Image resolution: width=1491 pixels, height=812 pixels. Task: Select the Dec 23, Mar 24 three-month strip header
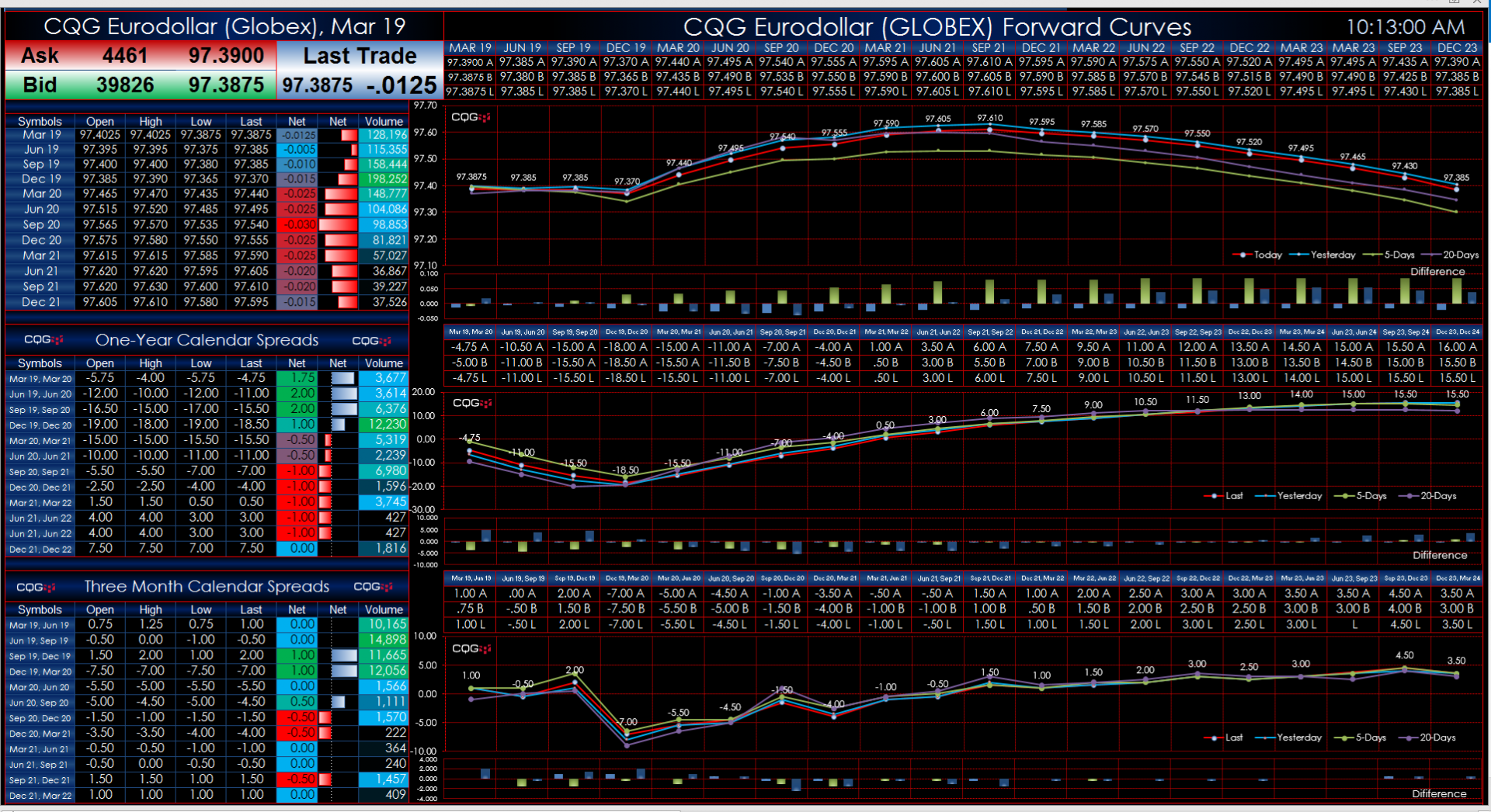point(1457,578)
